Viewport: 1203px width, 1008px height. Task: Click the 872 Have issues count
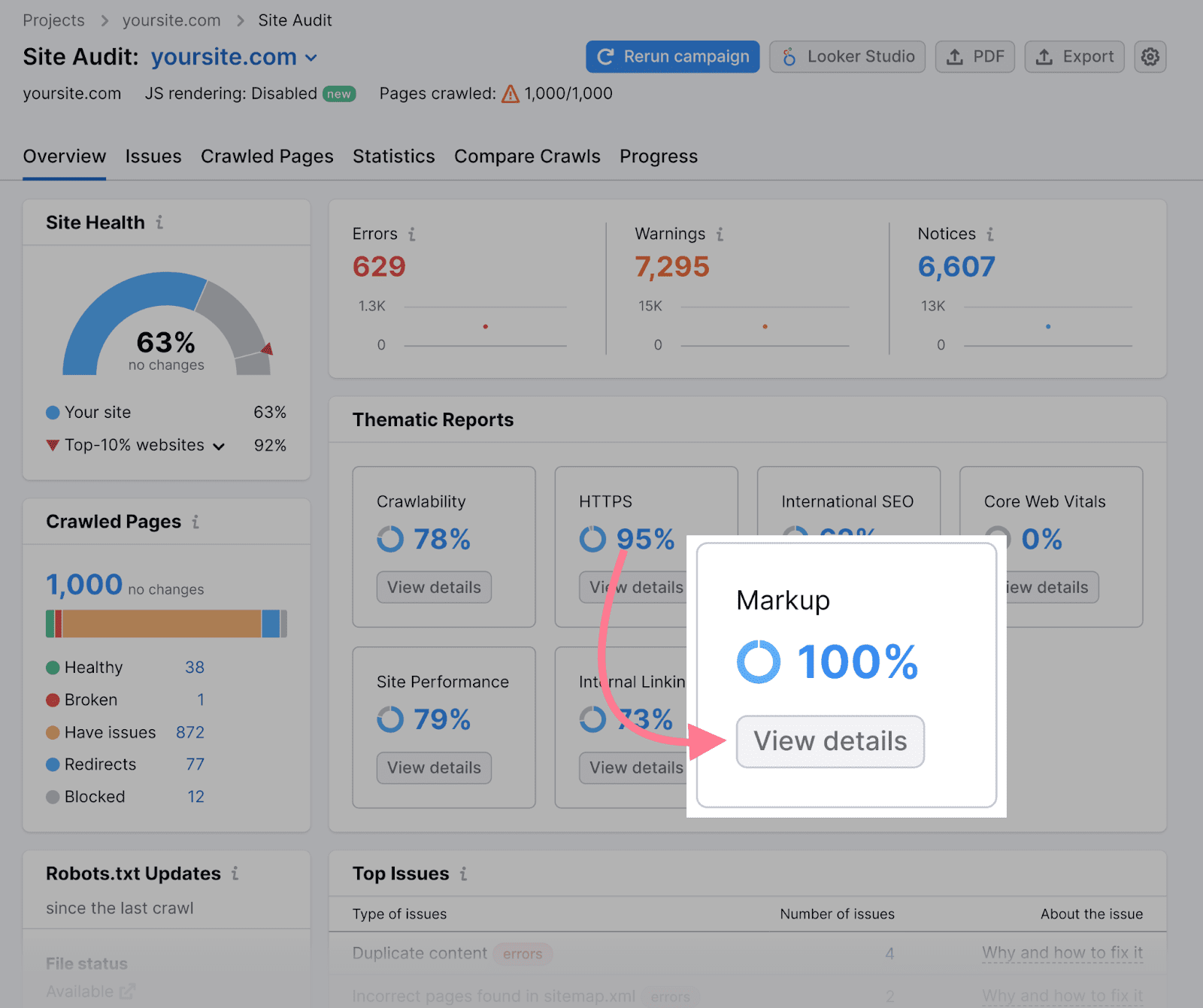coord(190,732)
